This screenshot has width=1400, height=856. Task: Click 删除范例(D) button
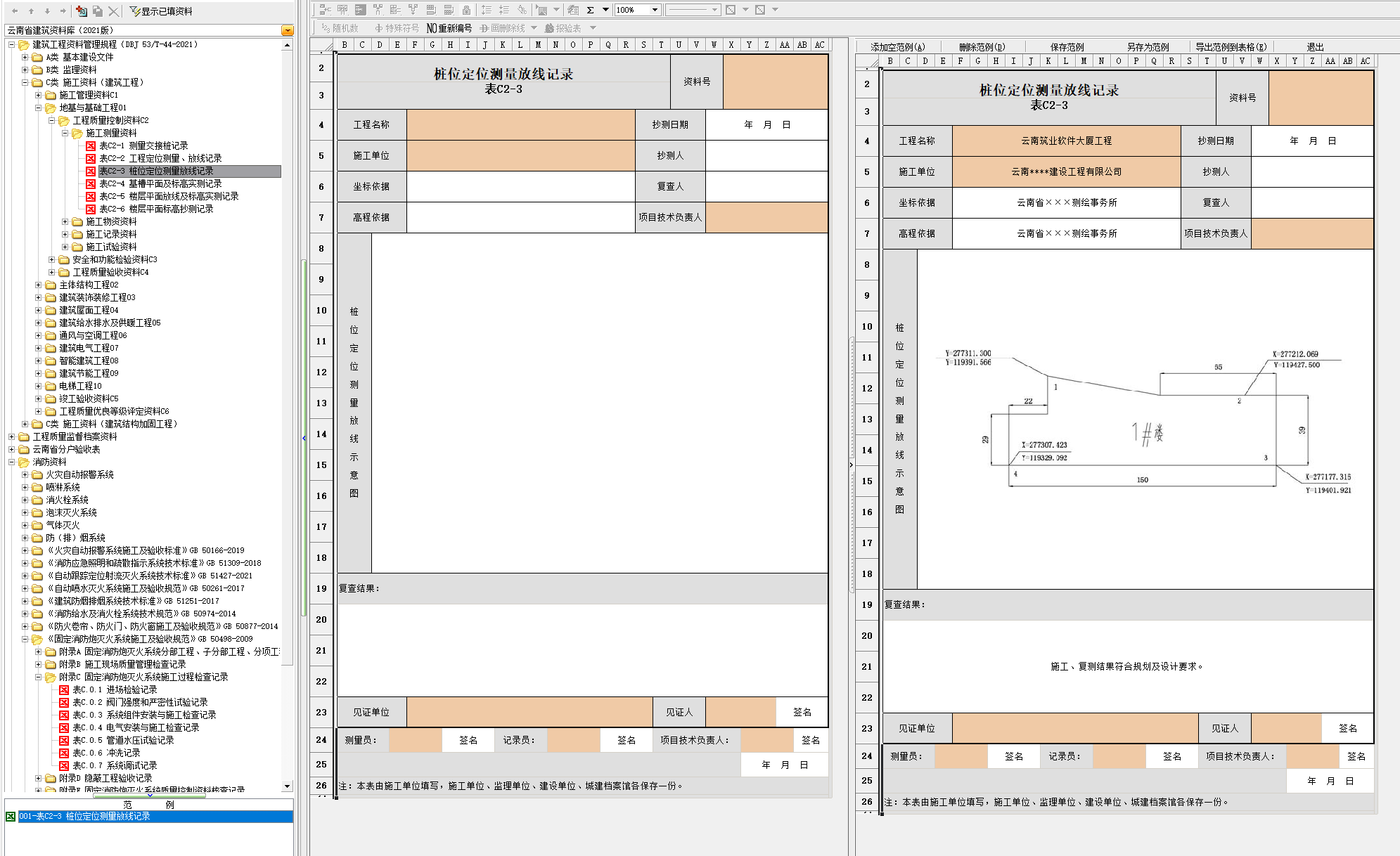[x=982, y=47]
